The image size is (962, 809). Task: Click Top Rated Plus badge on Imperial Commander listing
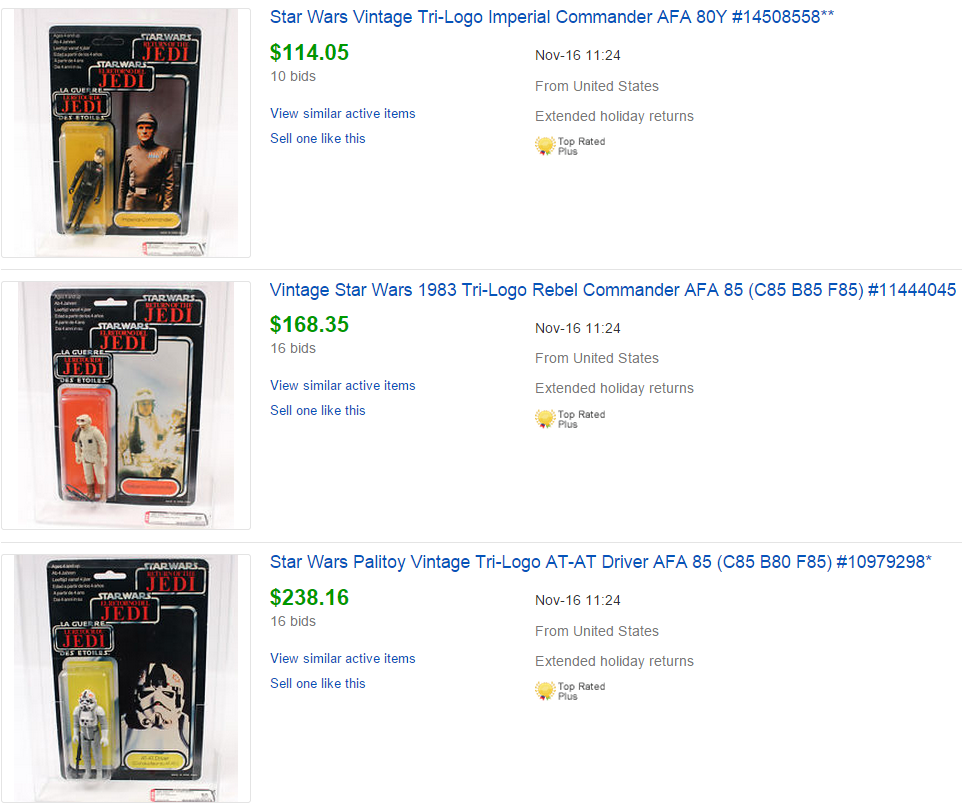click(x=570, y=146)
